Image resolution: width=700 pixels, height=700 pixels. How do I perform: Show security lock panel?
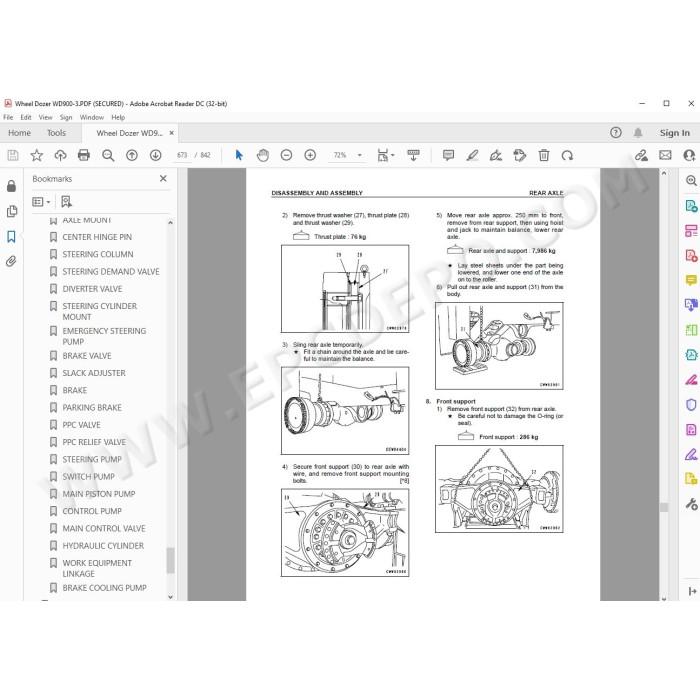tap(12, 186)
